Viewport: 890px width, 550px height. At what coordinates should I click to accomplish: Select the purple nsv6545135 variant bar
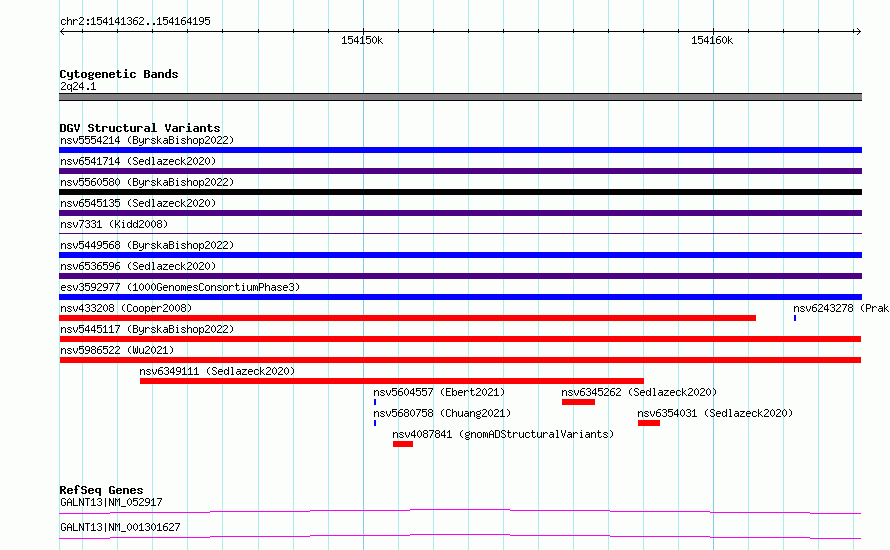click(460, 213)
